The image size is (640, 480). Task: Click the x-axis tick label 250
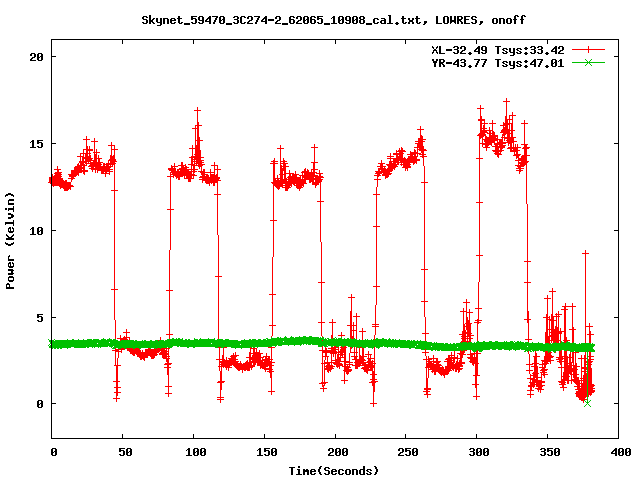408,452
